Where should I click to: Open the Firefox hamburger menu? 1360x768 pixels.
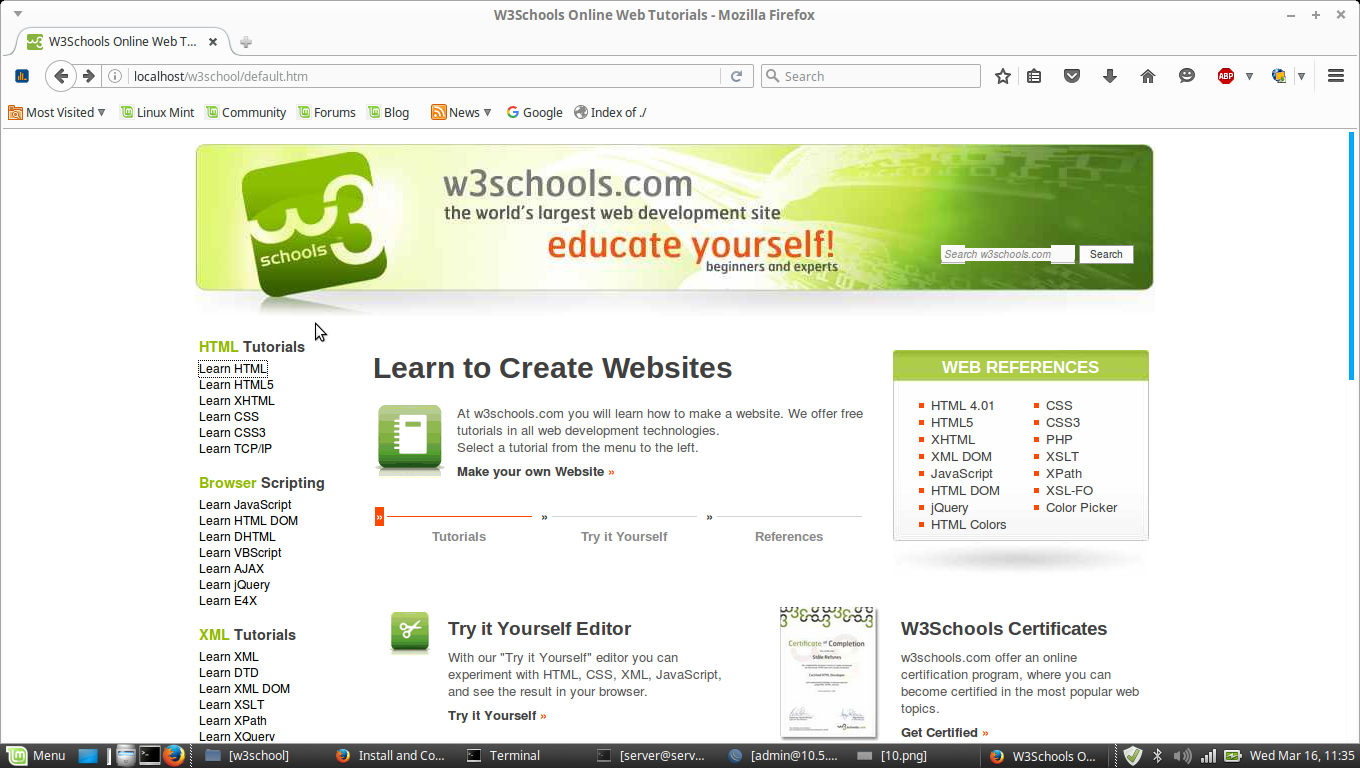[x=1335, y=76]
